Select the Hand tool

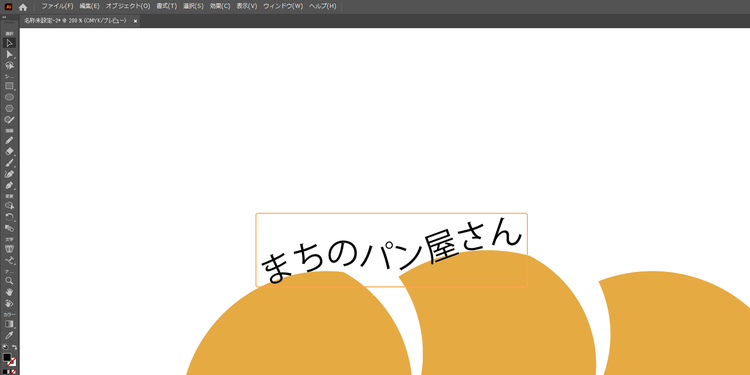(9, 292)
